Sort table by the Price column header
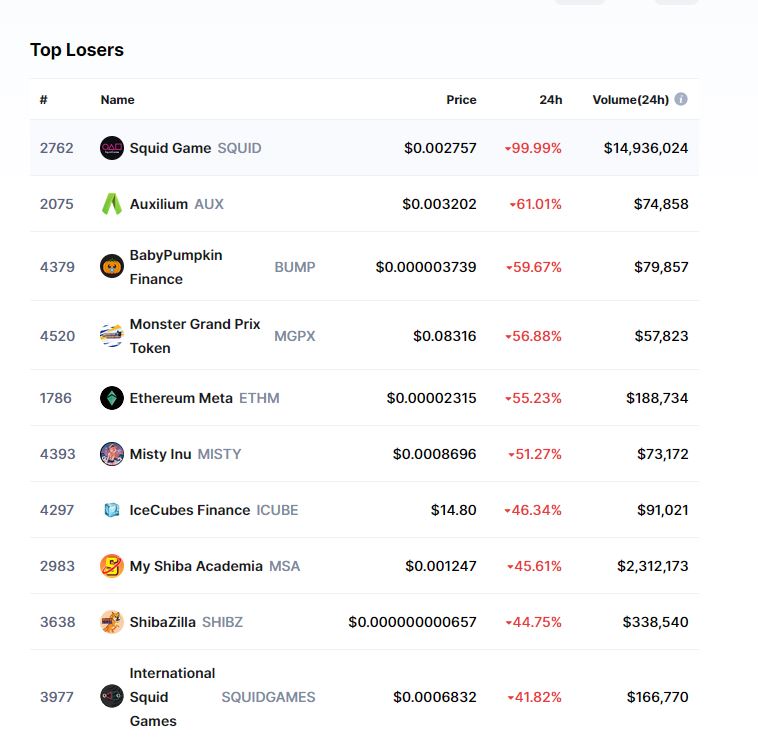 click(461, 100)
